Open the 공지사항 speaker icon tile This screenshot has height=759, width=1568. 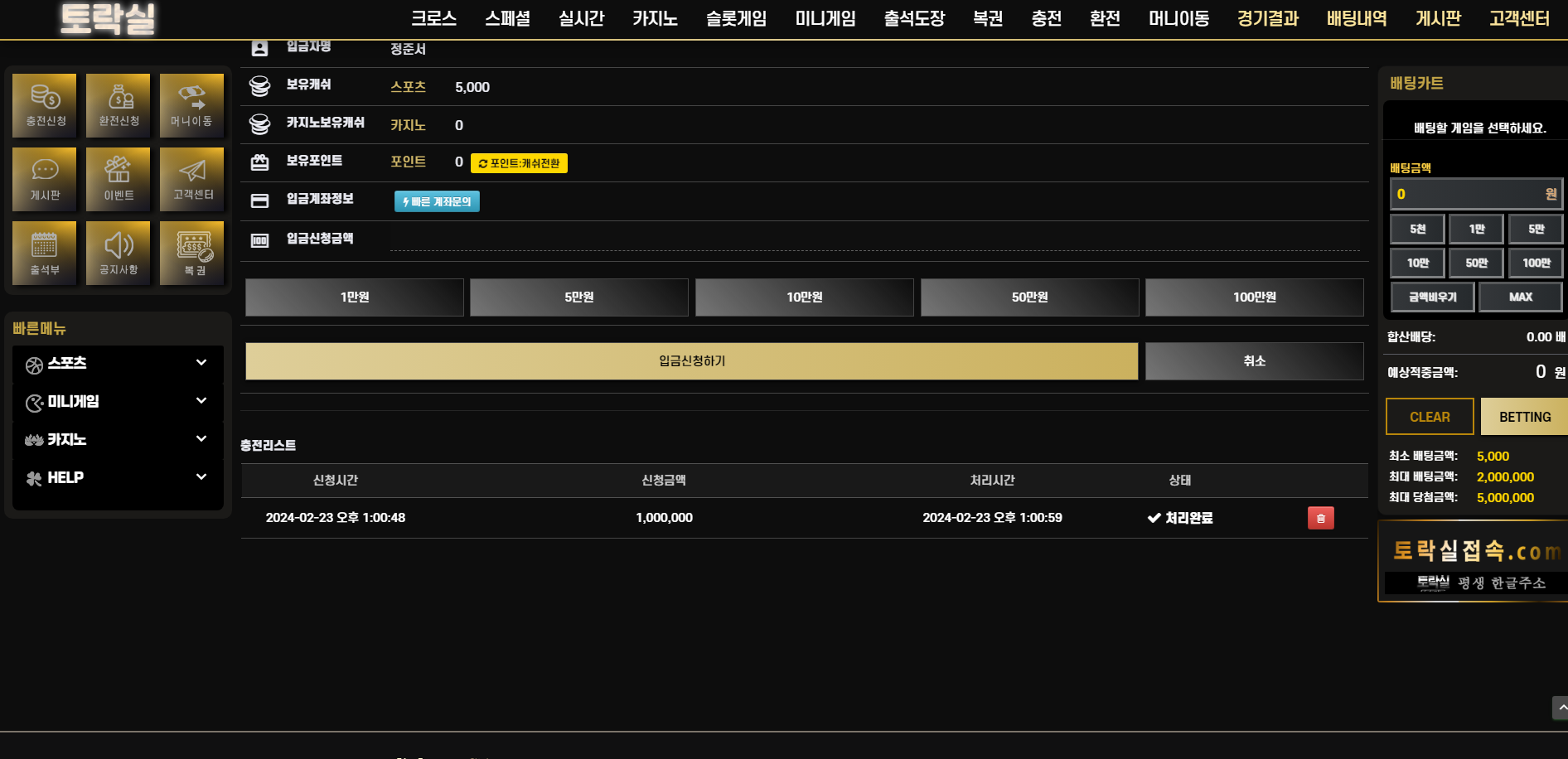[119, 254]
